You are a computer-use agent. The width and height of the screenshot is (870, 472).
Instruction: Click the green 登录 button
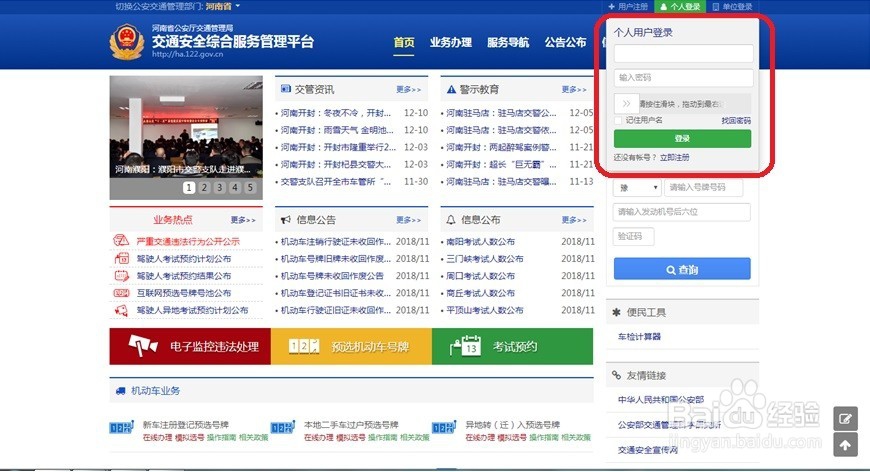tap(682, 139)
